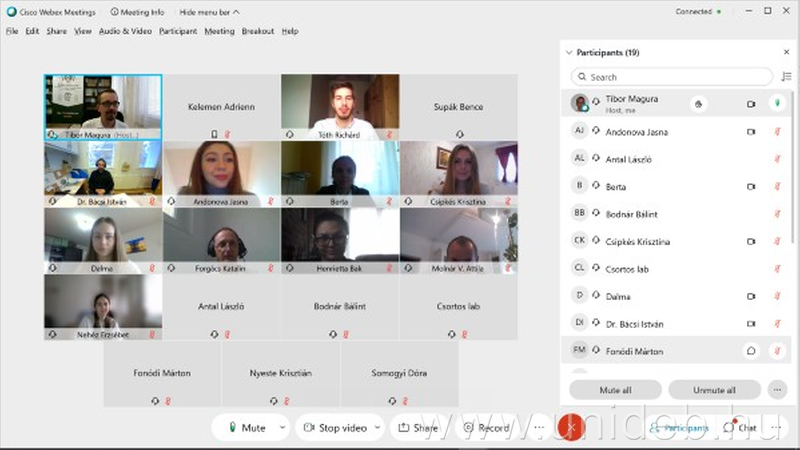
Task: Open the Chat panel icon
Action: click(728, 428)
